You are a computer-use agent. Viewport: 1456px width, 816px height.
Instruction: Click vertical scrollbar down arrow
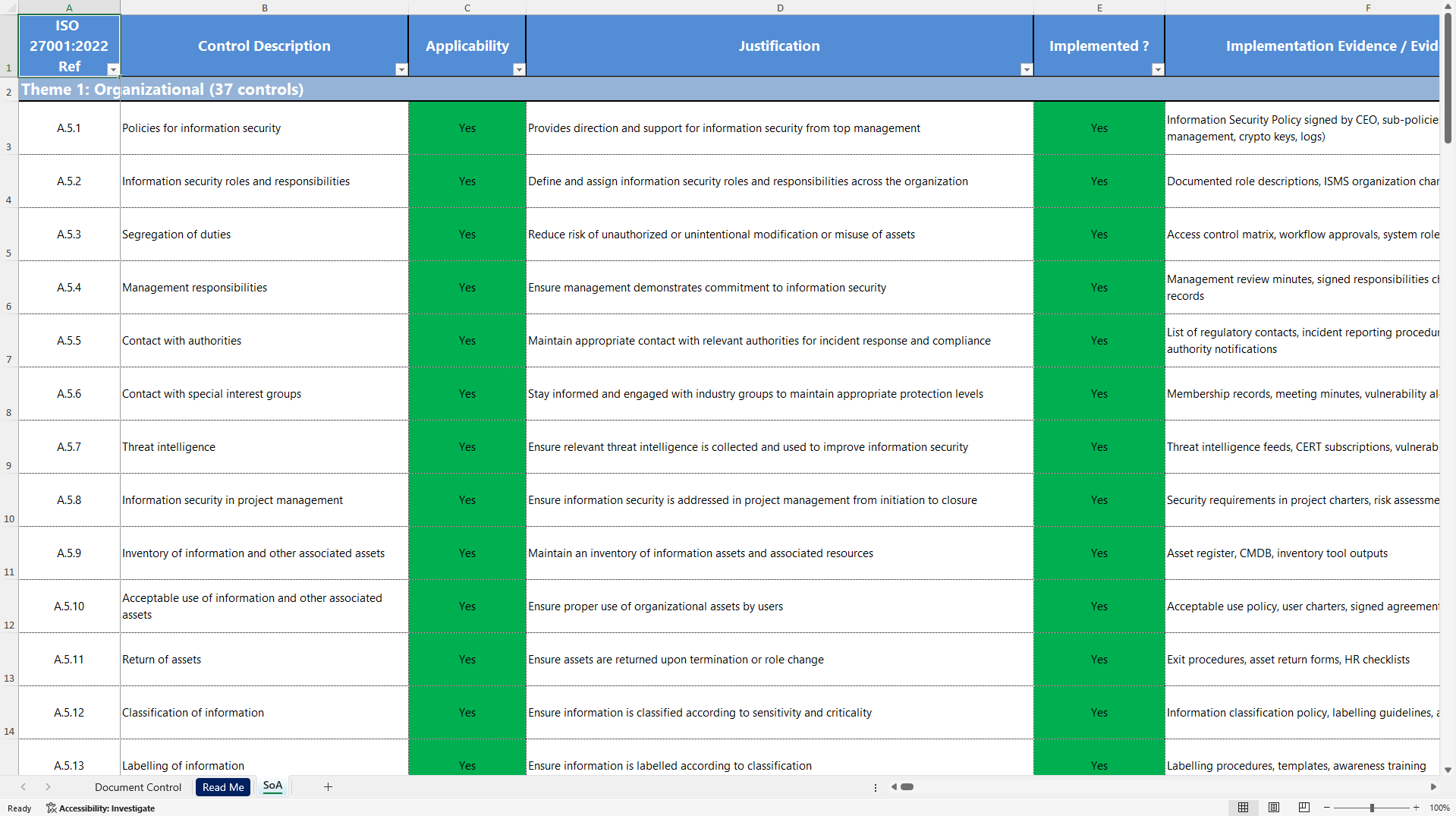[1448, 769]
